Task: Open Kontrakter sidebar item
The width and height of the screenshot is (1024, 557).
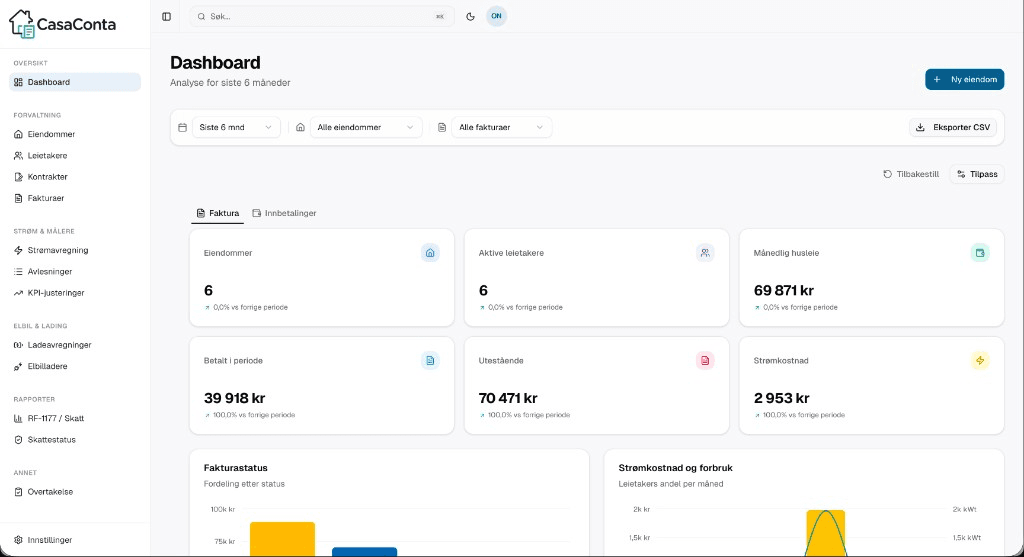Action: pyautogui.click(x=75, y=177)
